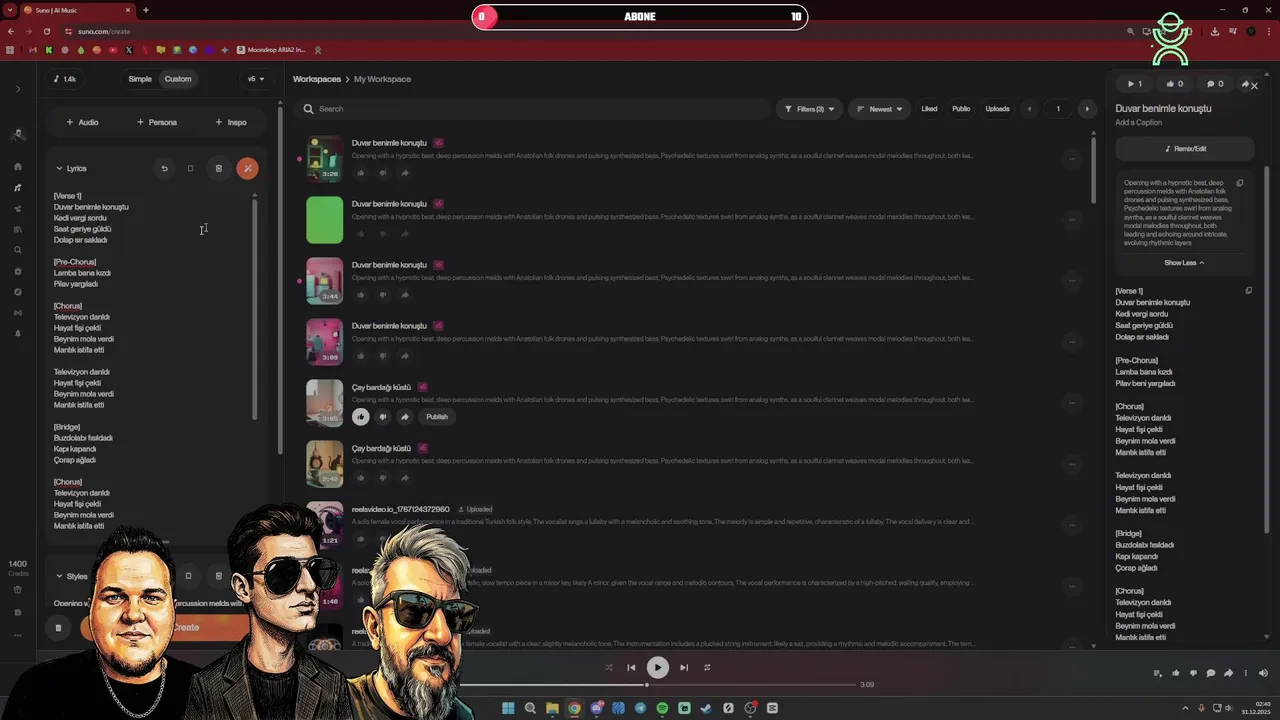
Task: Collapse description with Show Less
Action: tap(1184, 263)
